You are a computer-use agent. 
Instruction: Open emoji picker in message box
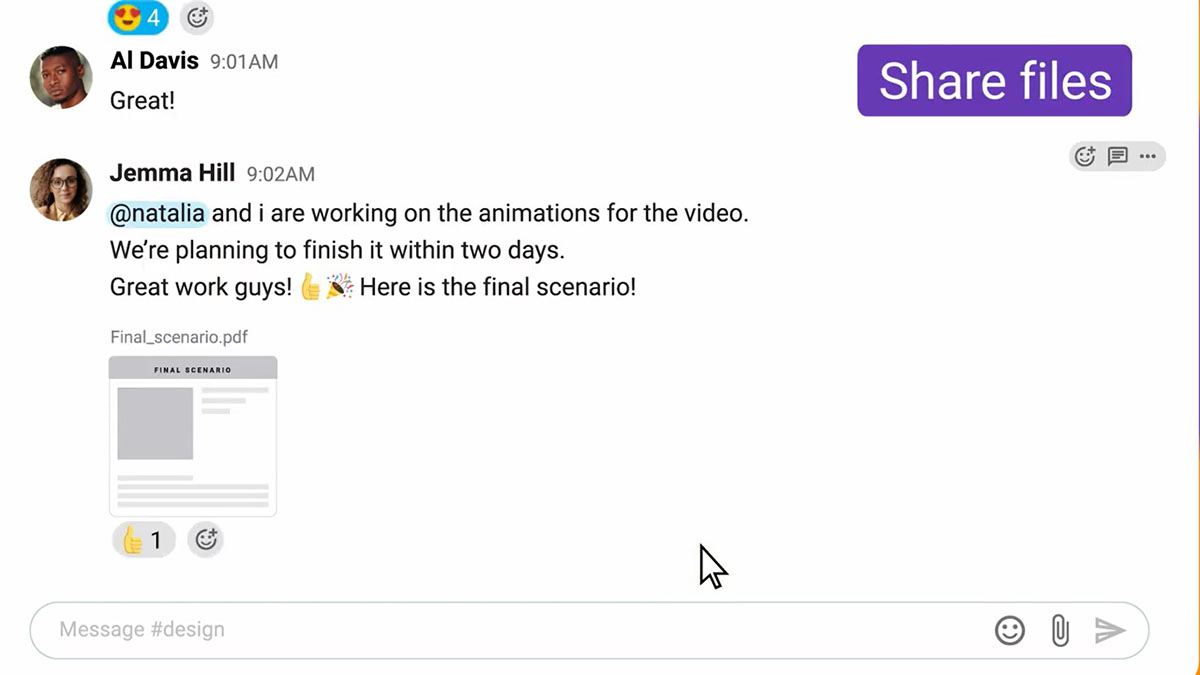[x=1010, y=630]
